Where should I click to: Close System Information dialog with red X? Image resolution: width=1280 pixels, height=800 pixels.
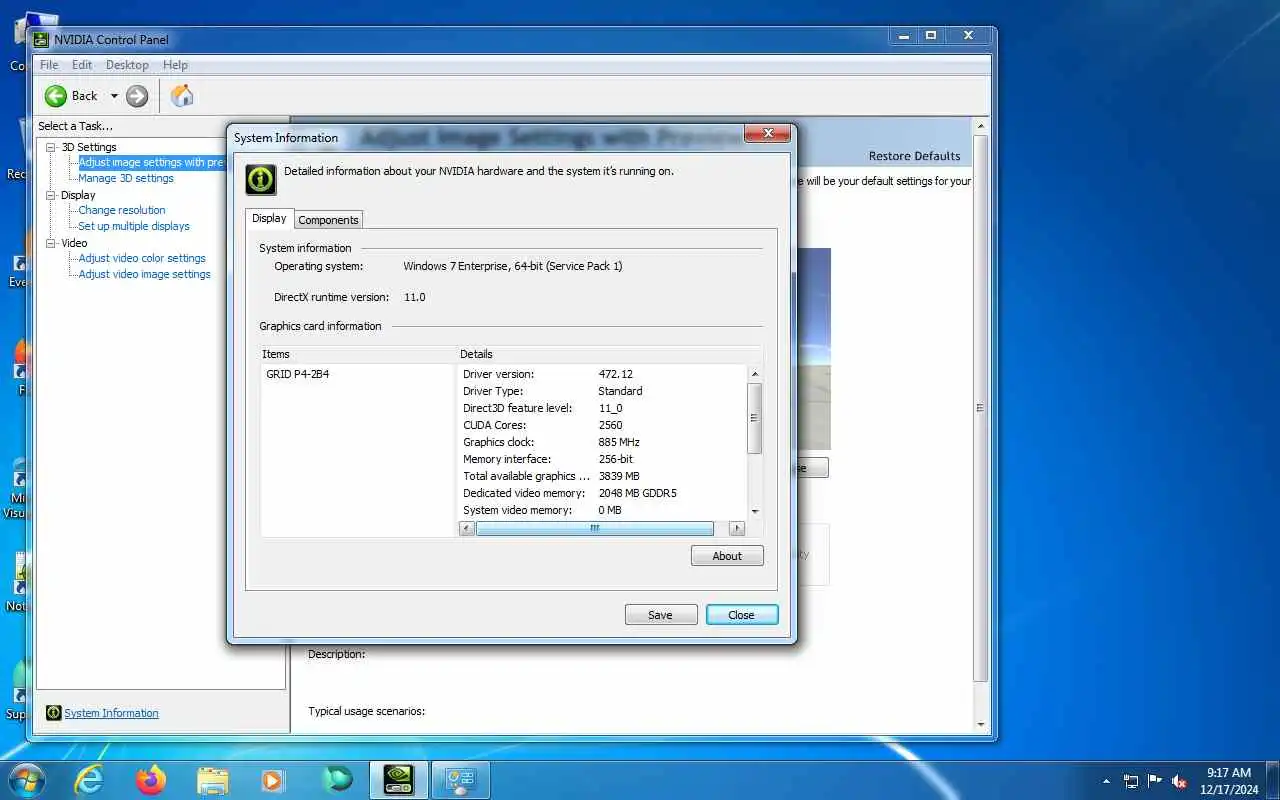pos(768,133)
